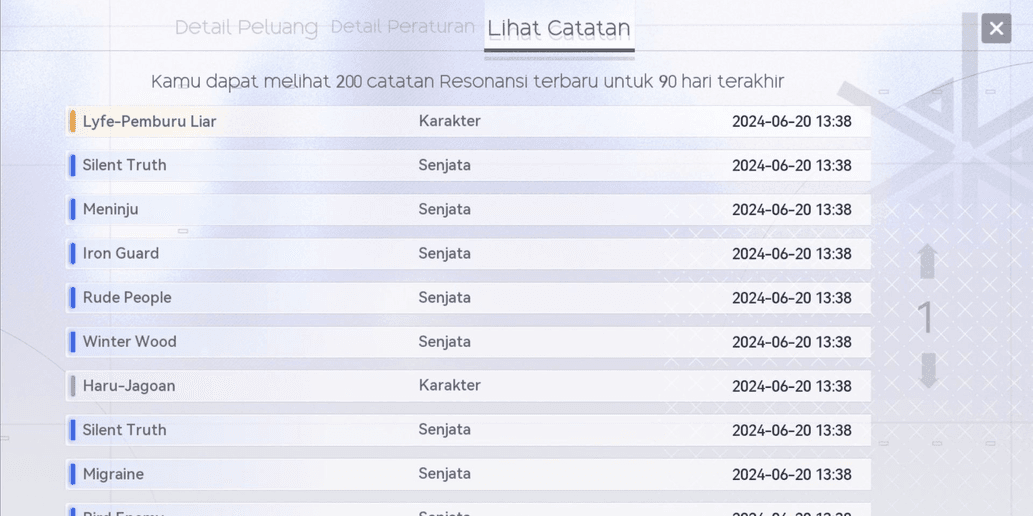Screen dimensions: 1033x516
Task: Click the orange rarity marker beside Lyfe-Pemburu Liar
Action: pos(72,121)
